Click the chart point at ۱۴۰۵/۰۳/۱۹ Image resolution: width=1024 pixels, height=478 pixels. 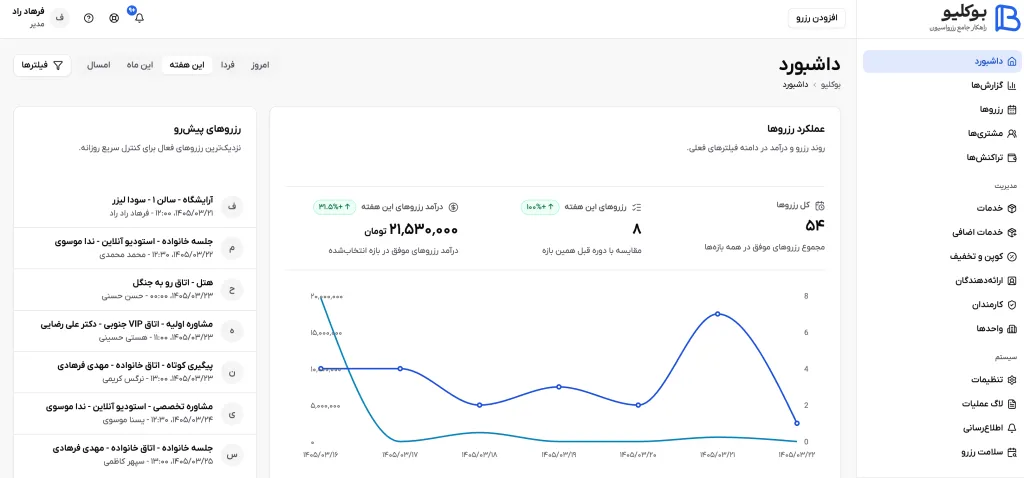tap(559, 387)
